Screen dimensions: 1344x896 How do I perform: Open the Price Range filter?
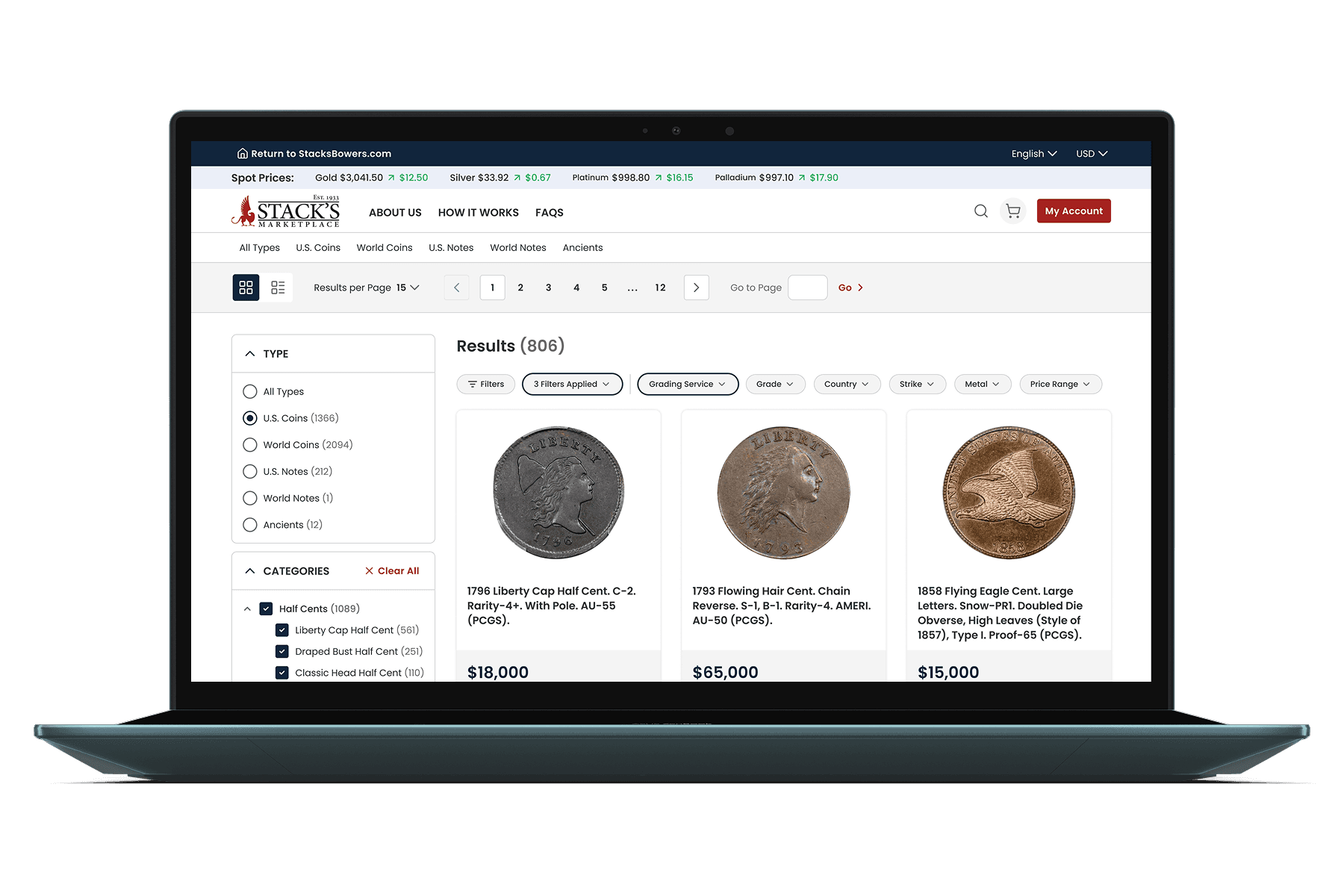coord(1060,384)
